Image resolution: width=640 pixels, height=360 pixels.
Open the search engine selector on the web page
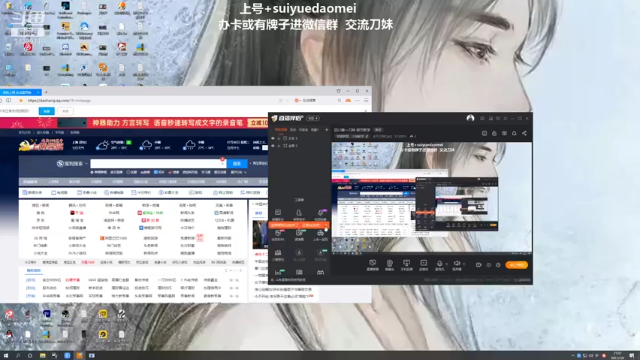click(72, 164)
